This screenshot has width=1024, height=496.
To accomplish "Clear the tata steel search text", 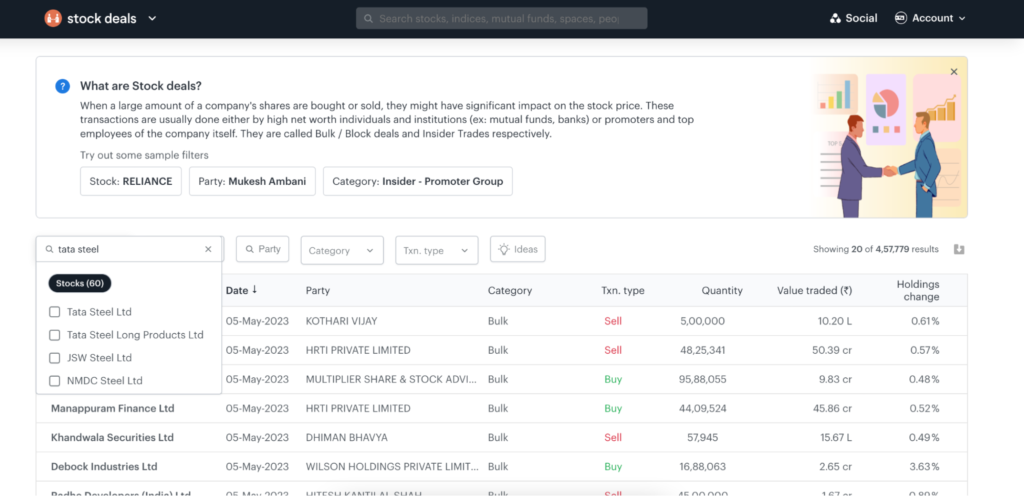I will click(x=208, y=249).
